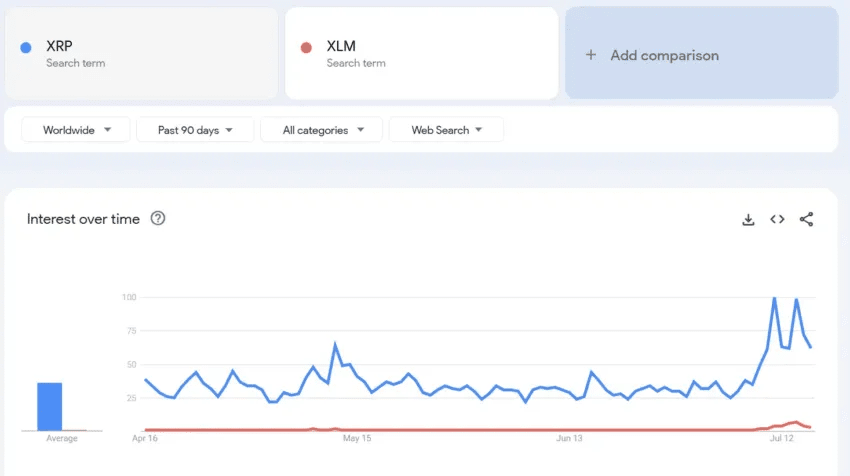This screenshot has width=850, height=476.
Task: Expand the All categories dropdown
Action: click(x=321, y=130)
